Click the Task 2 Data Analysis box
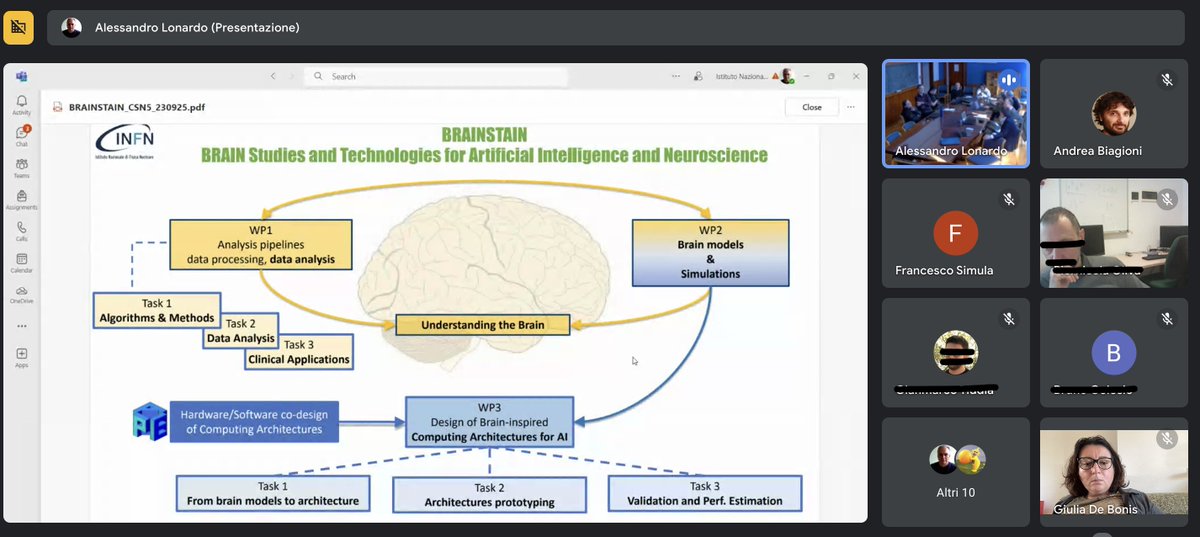 [240, 331]
